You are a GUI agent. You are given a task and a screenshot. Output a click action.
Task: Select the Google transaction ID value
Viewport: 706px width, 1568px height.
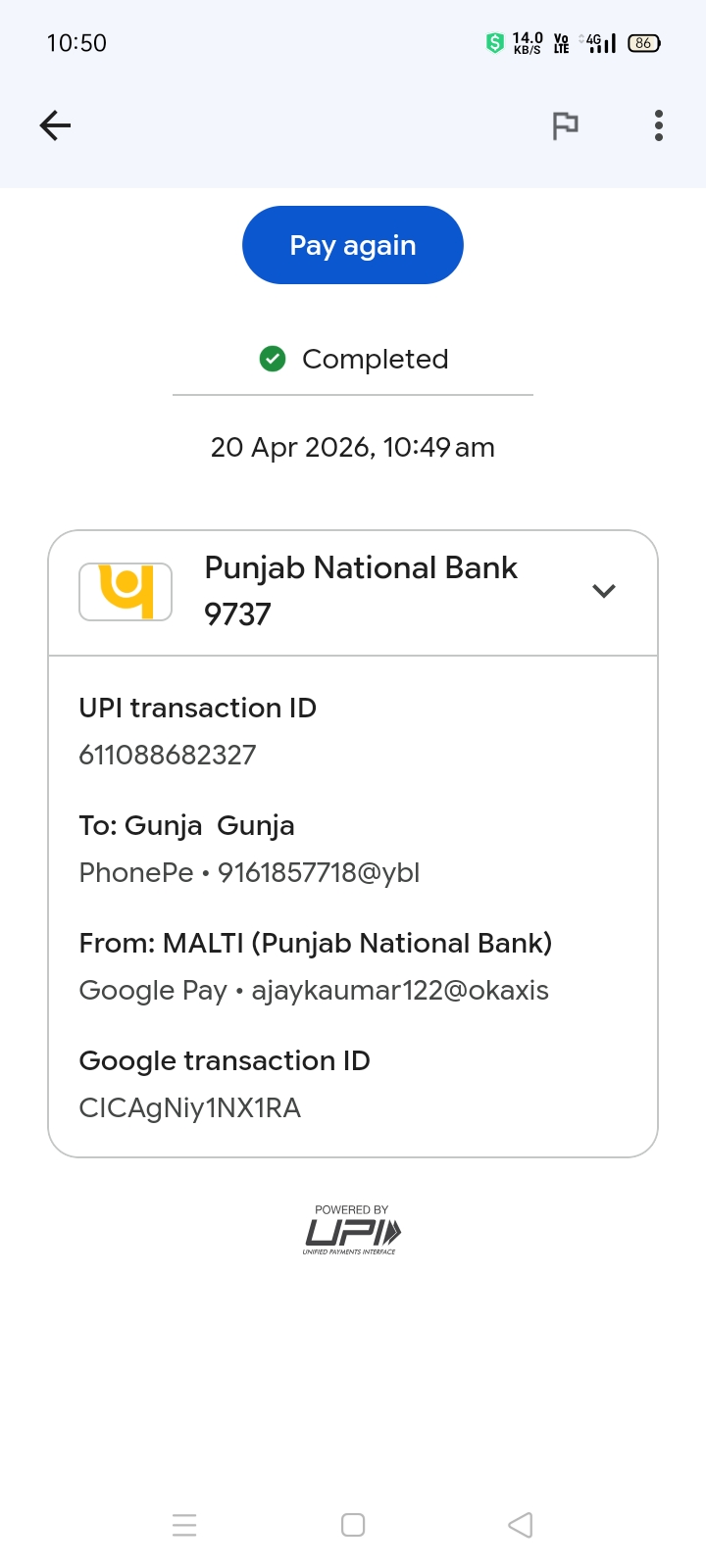coord(189,1107)
